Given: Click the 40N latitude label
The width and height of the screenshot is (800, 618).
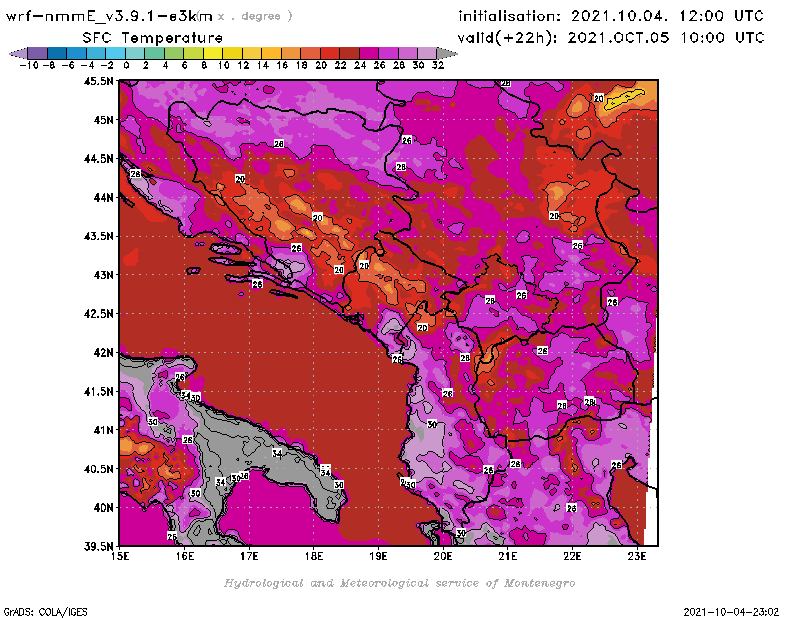Looking at the screenshot, I should click(103, 507).
